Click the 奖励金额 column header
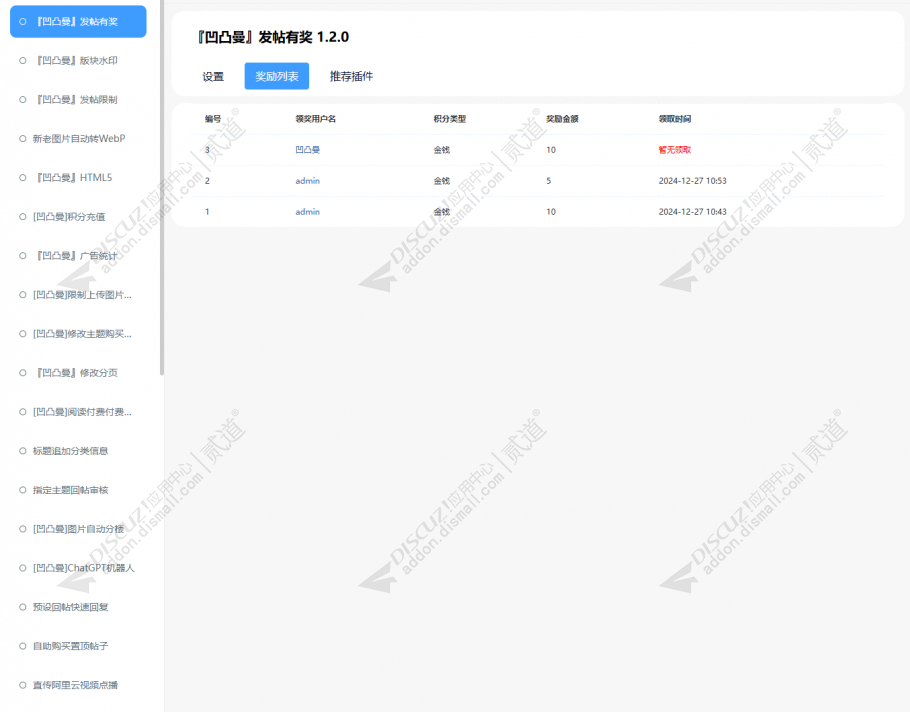 pos(562,119)
